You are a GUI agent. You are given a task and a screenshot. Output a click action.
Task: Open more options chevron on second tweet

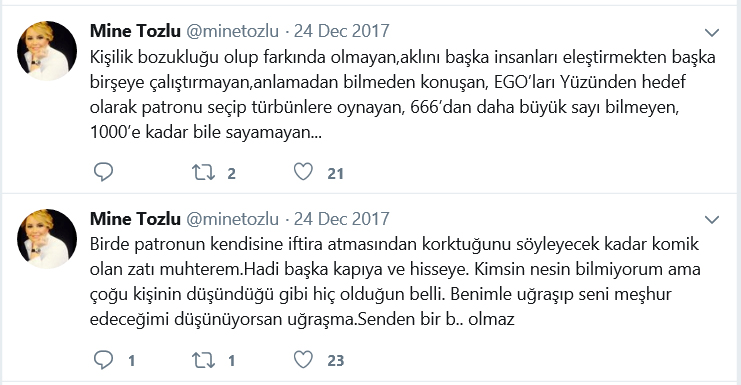click(x=712, y=220)
